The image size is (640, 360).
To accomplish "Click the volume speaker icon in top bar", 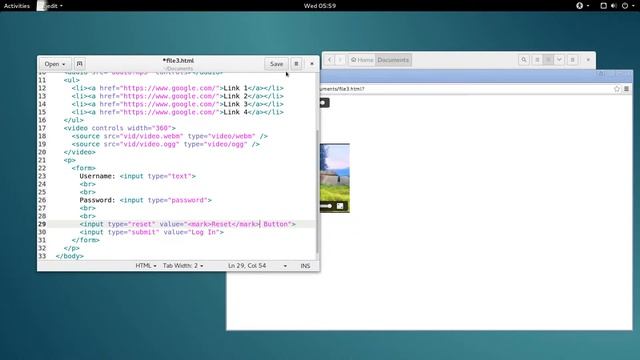I will 613,6.
